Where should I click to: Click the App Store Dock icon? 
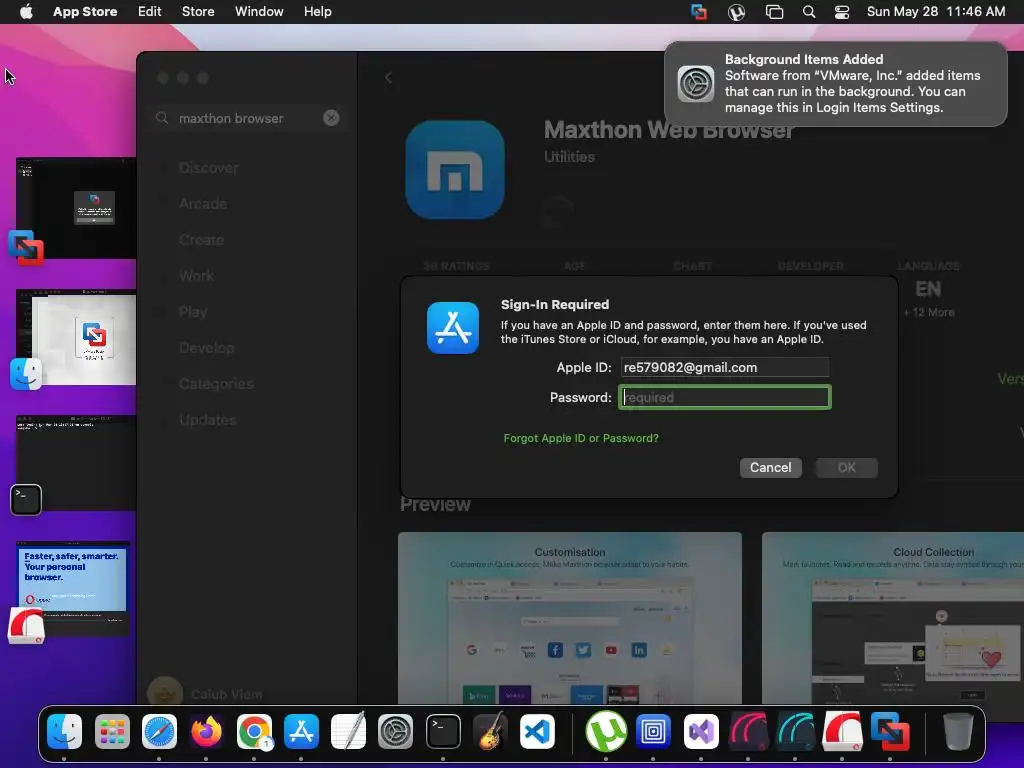[x=301, y=731]
